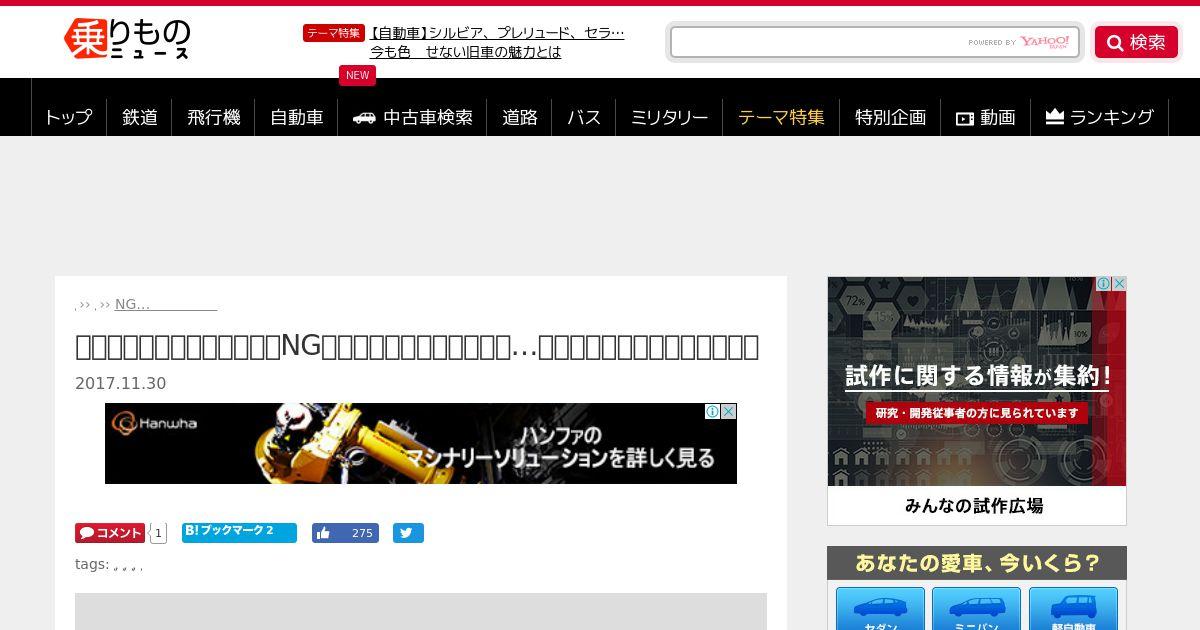
Task: Open 中古車検索 with the car icon
Action: (x=412, y=117)
